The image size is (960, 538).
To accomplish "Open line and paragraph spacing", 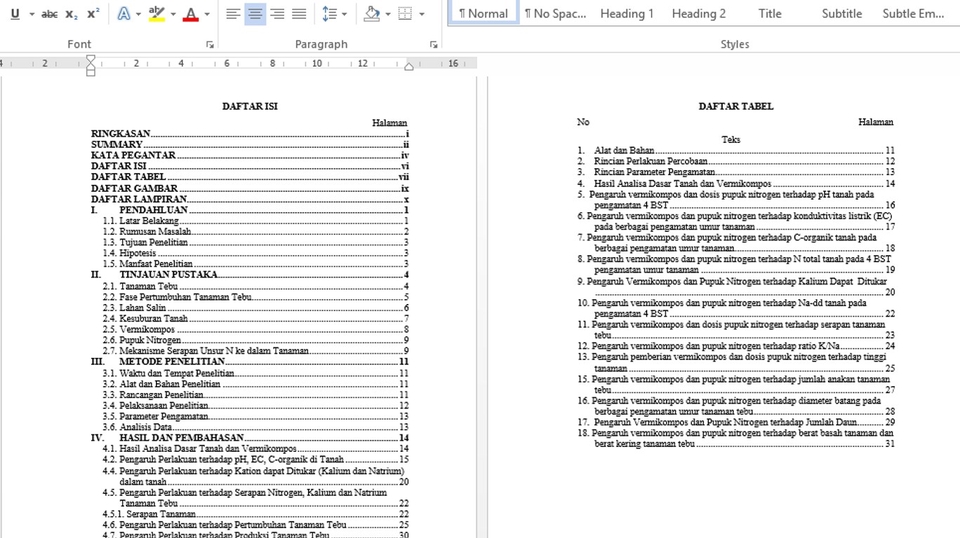I will tap(329, 13).
